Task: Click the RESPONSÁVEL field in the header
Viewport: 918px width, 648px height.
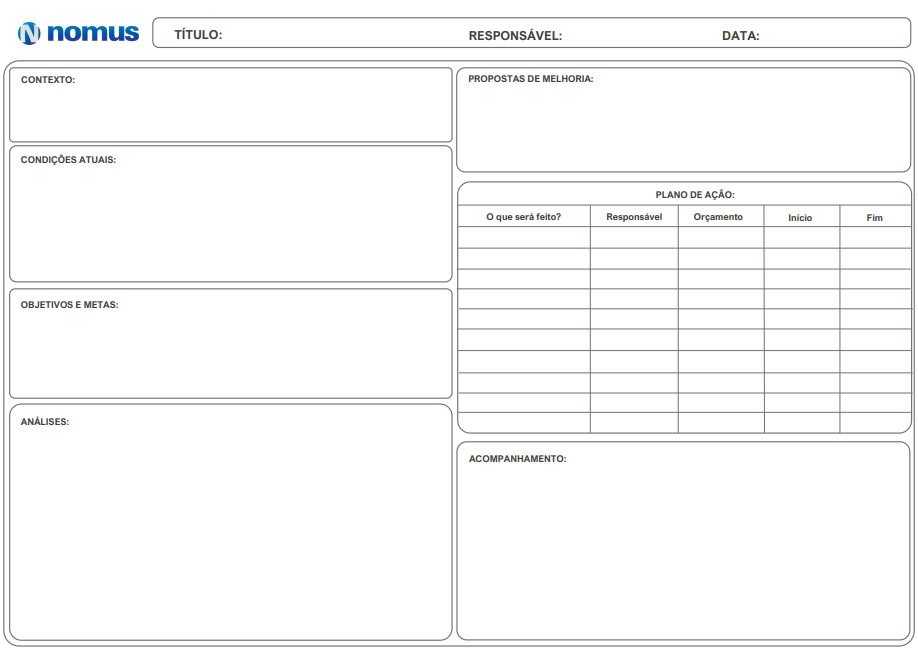Action: tap(515, 36)
